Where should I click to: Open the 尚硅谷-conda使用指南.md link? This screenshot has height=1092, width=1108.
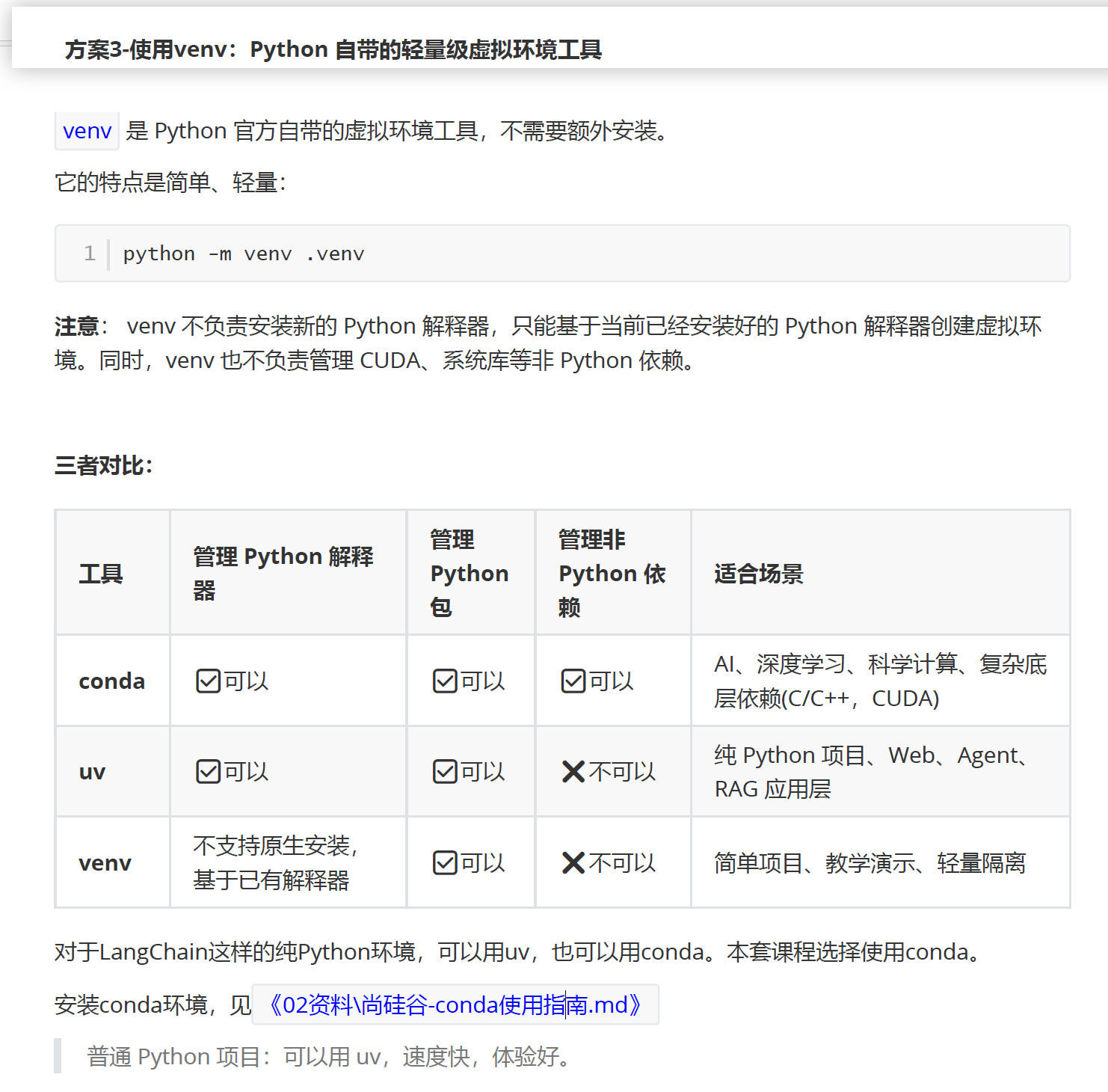pos(455,1004)
